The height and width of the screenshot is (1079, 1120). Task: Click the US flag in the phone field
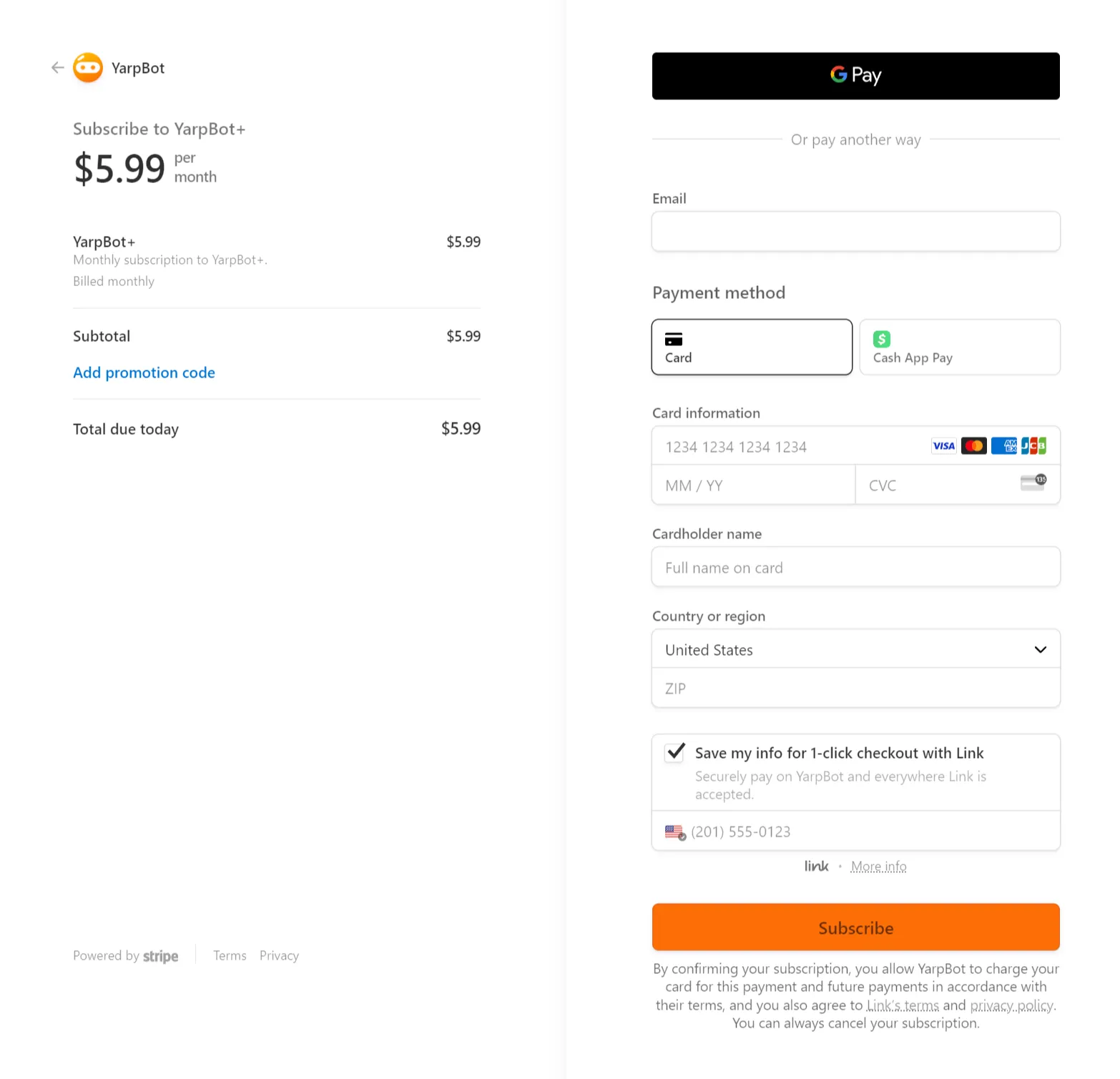click(674, 831)
